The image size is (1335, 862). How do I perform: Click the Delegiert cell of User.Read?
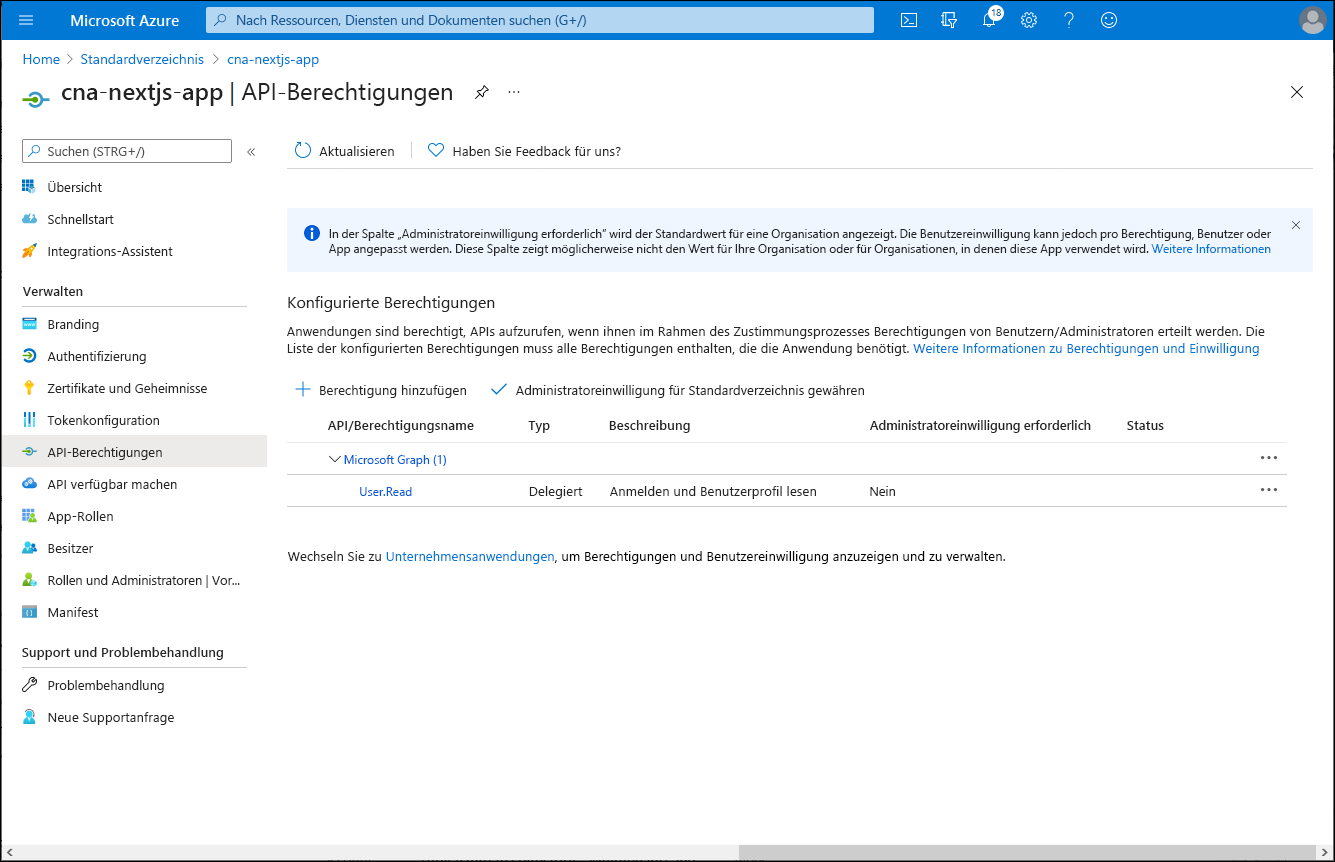click(556, 491)
